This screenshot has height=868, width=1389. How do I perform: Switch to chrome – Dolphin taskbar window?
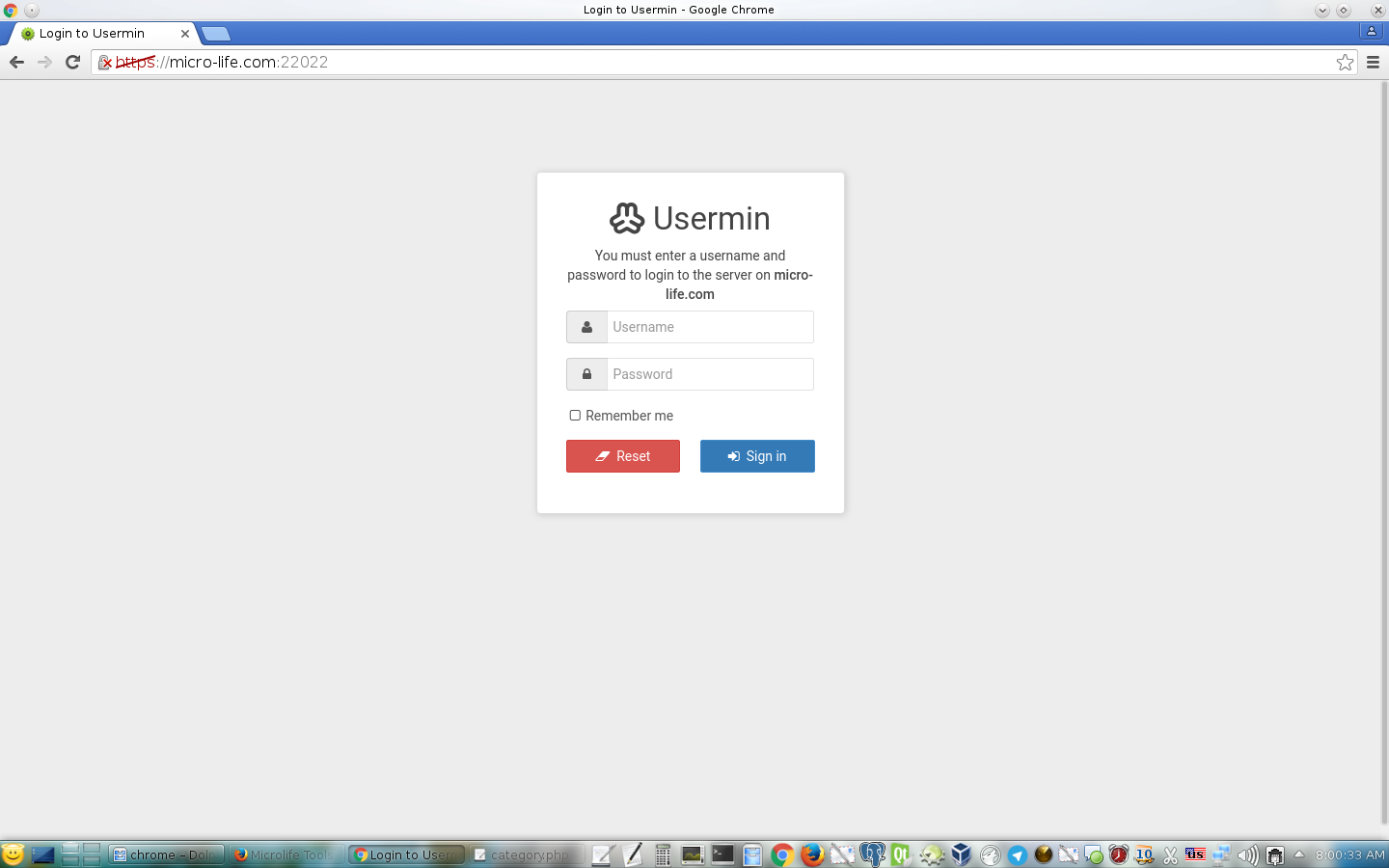[166, 854]
